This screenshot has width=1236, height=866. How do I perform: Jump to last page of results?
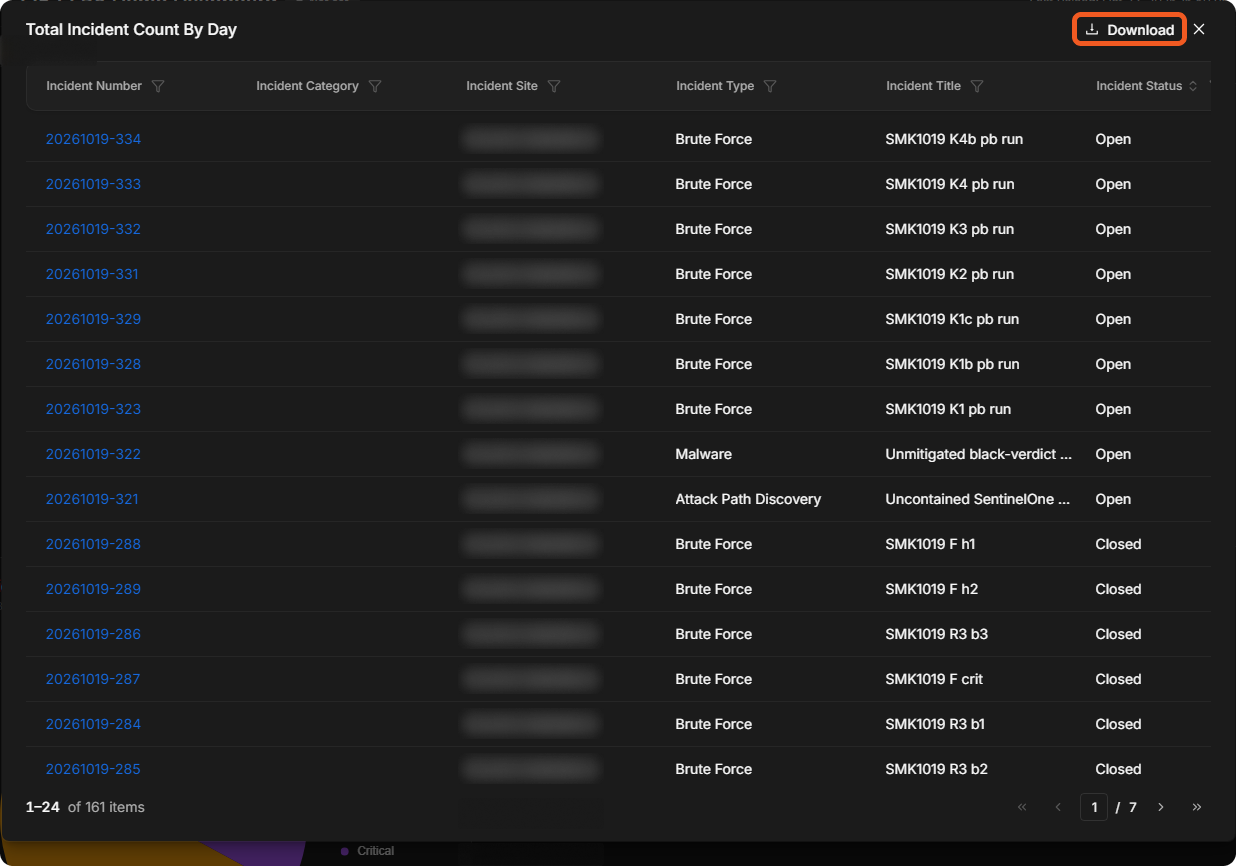click(1197, 807)
